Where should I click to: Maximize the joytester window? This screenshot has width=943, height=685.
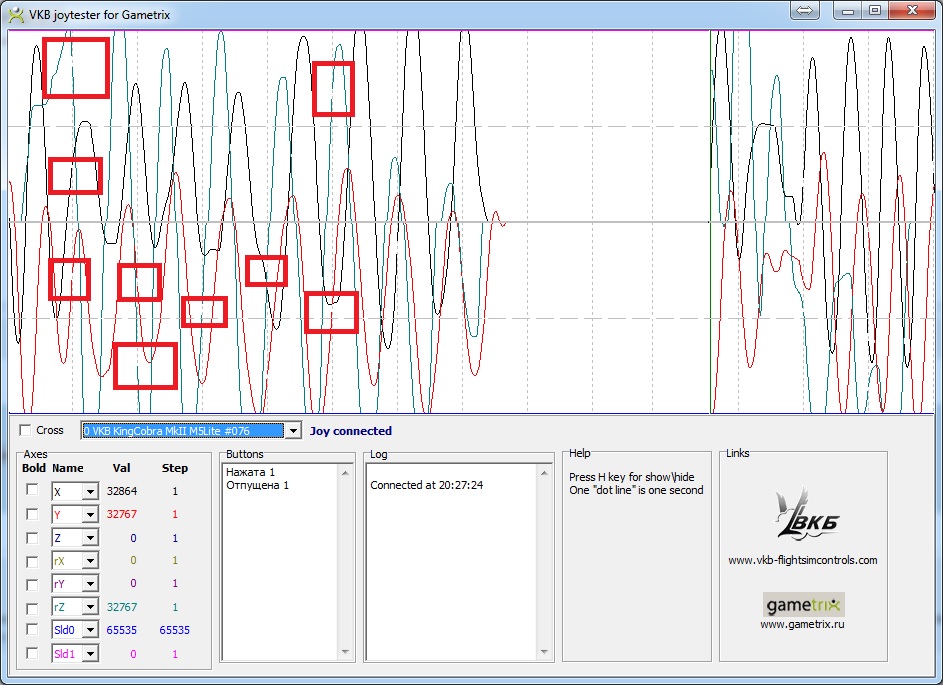click(x=875, y=10)
